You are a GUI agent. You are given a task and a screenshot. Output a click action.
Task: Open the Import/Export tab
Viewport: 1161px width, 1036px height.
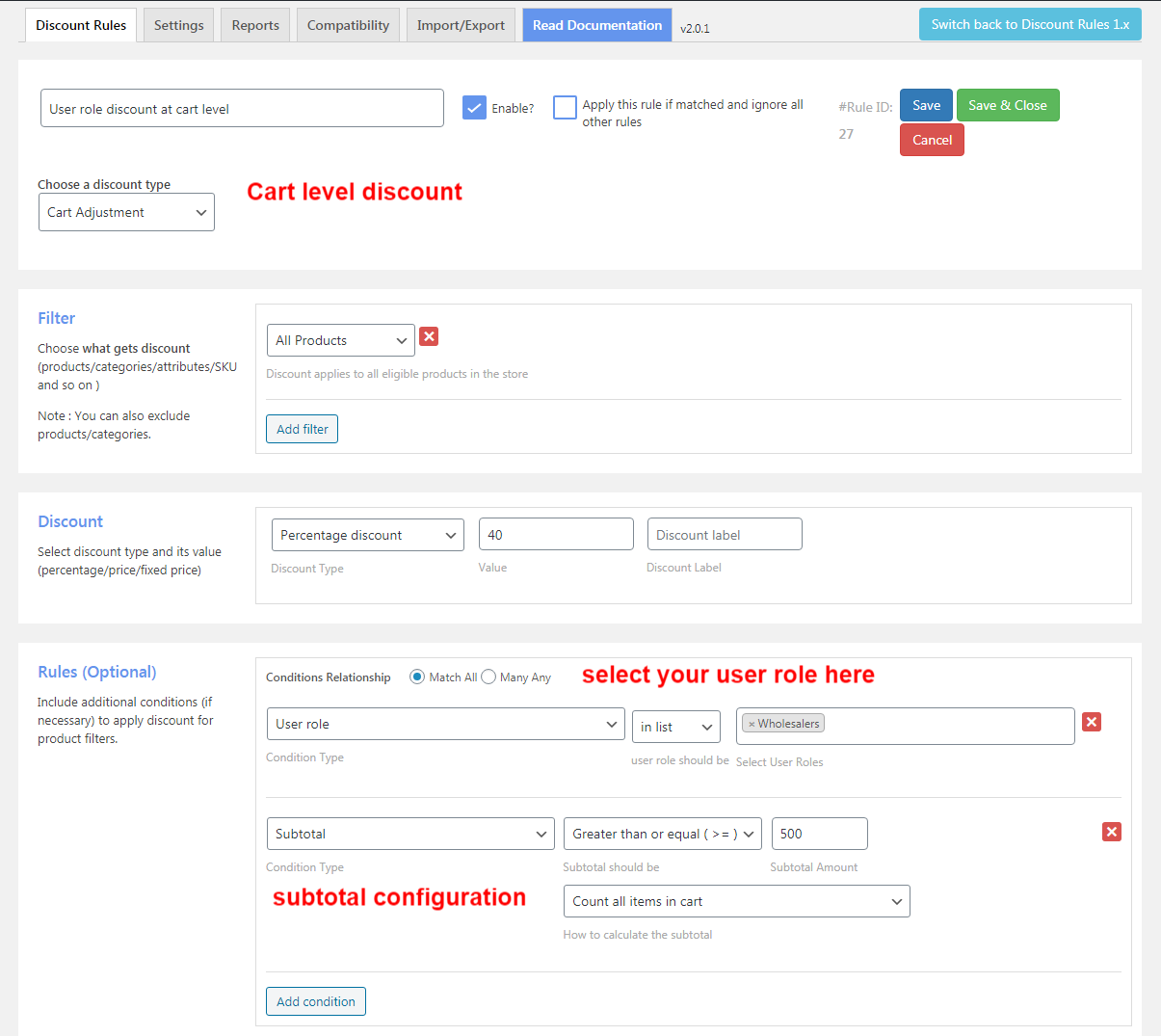tap(461, 25)
